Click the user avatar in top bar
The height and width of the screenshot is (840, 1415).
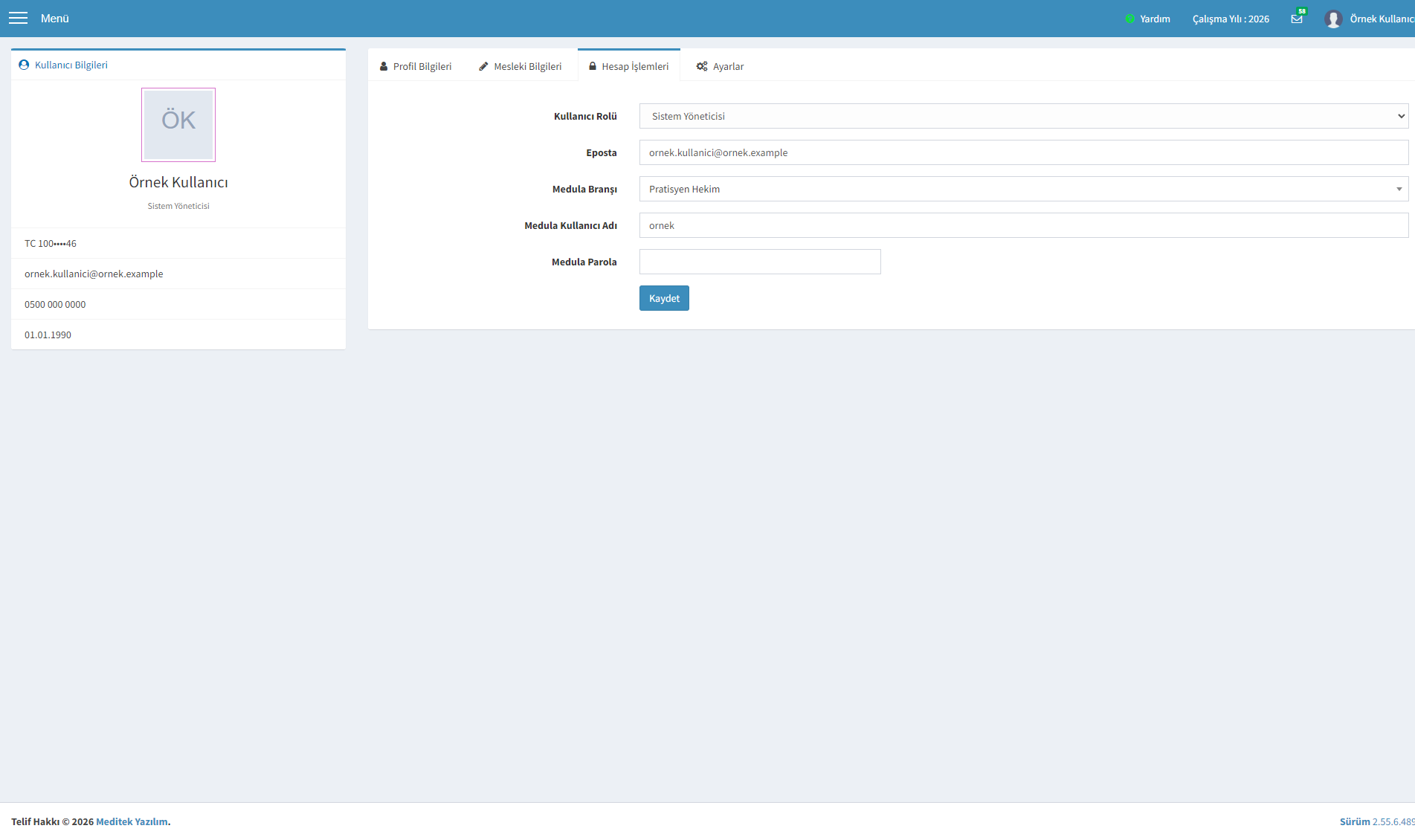[1332, 19]
